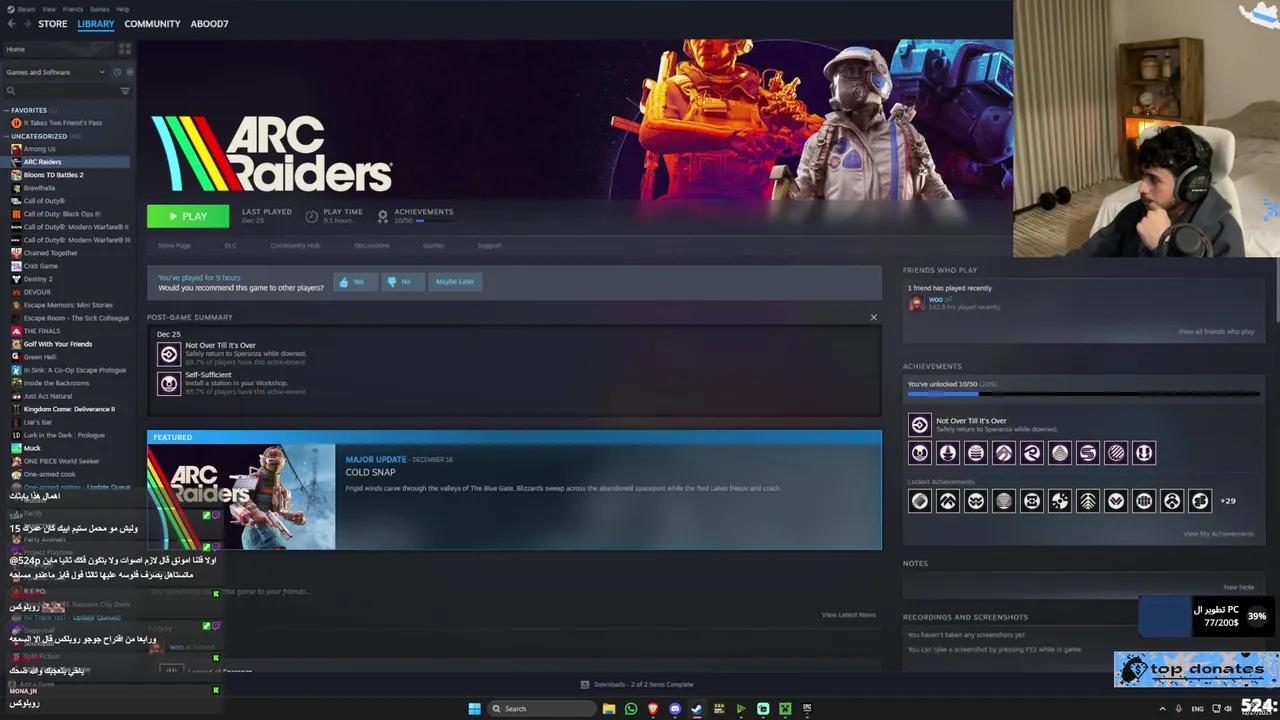This screenshot has width=1280, height=720.
Task: Open the Friends menu
Action: [x=73, y=9]
